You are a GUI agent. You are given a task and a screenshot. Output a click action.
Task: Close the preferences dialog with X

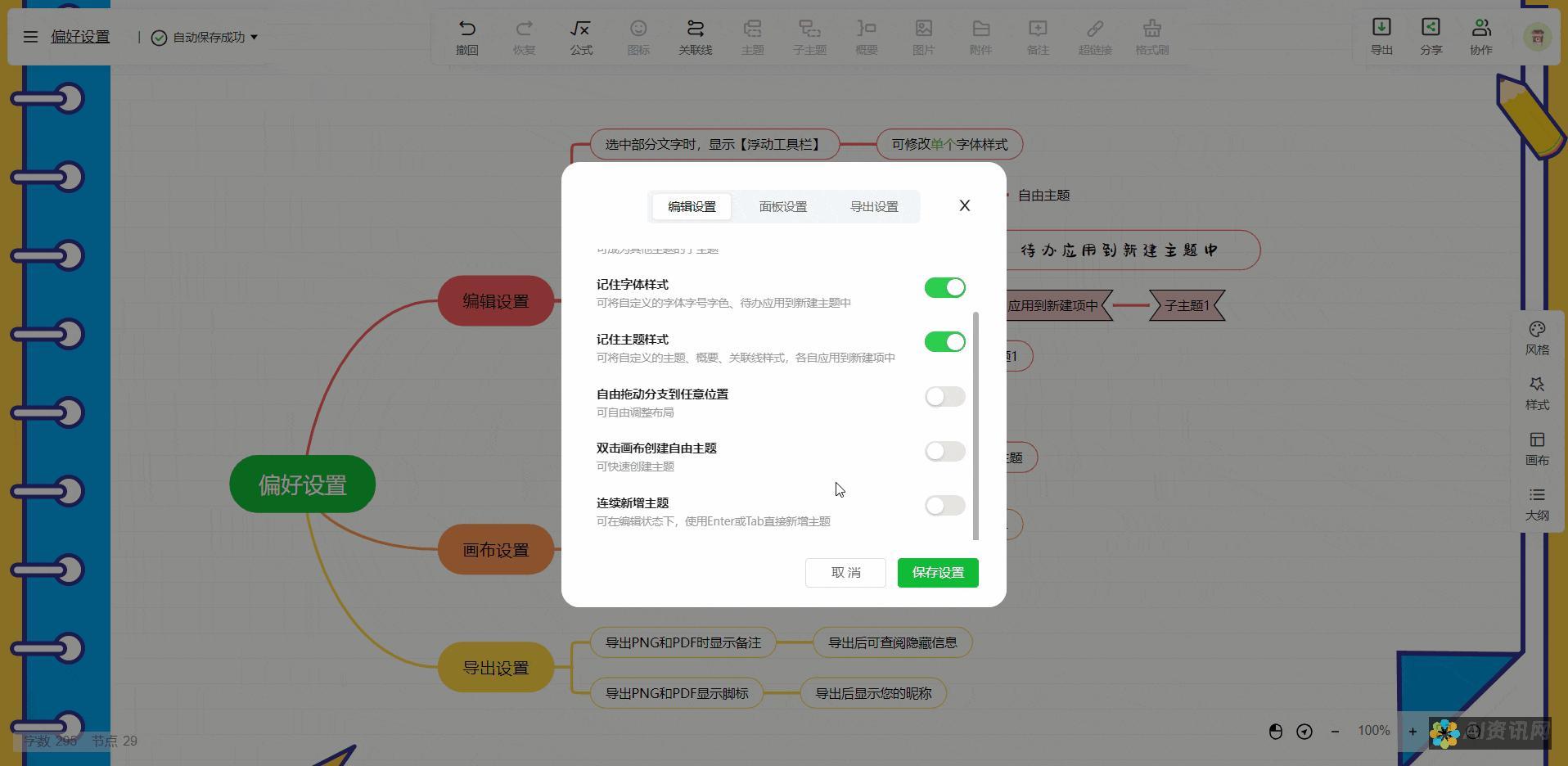[965, 205]
